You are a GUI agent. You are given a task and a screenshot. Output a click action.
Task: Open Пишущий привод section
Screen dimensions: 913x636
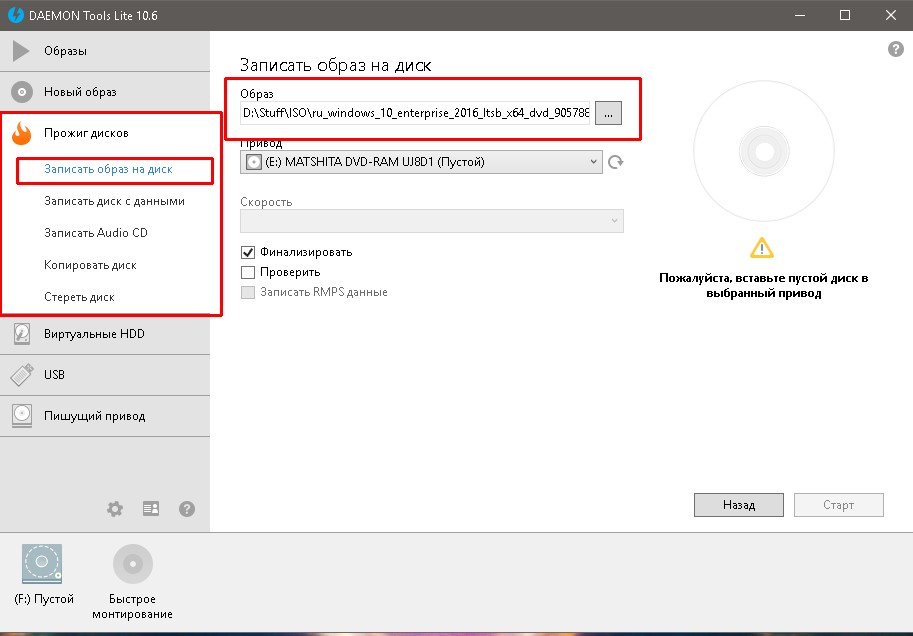click(x=105, y=416)
